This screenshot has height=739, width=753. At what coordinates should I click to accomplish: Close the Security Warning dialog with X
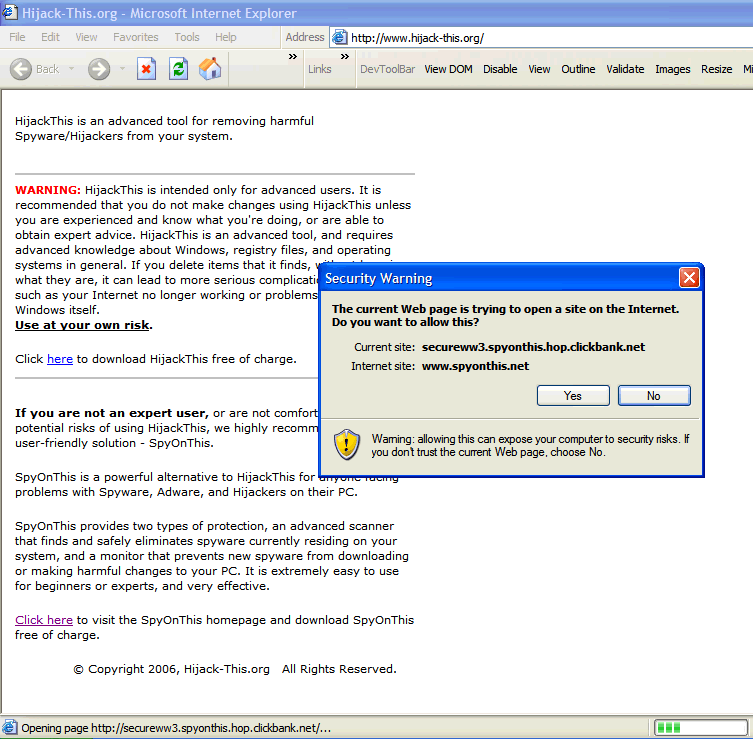(688, 278)
